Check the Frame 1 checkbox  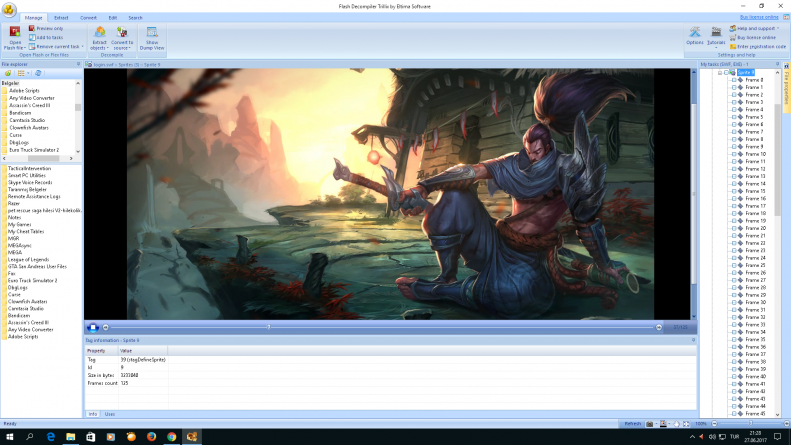734,87
